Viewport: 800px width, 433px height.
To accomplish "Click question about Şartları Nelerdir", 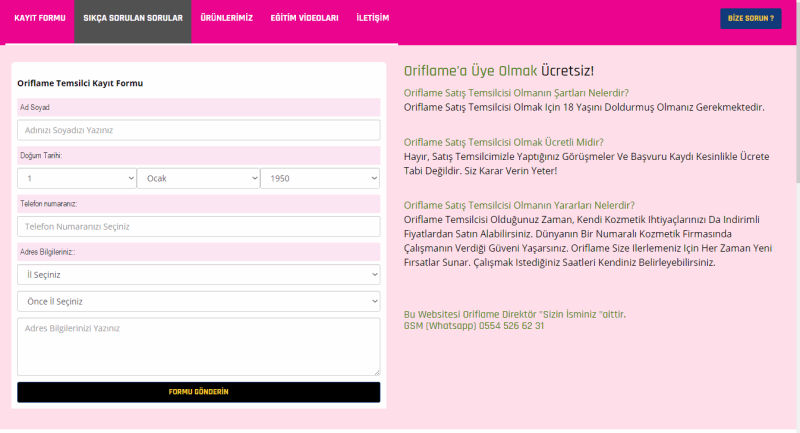I will 516,93.
